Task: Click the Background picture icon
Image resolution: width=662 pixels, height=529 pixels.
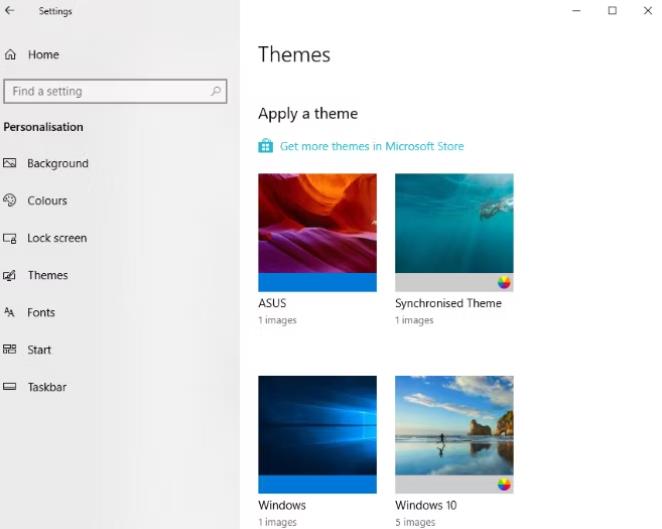Action: [x=10, y=163]
